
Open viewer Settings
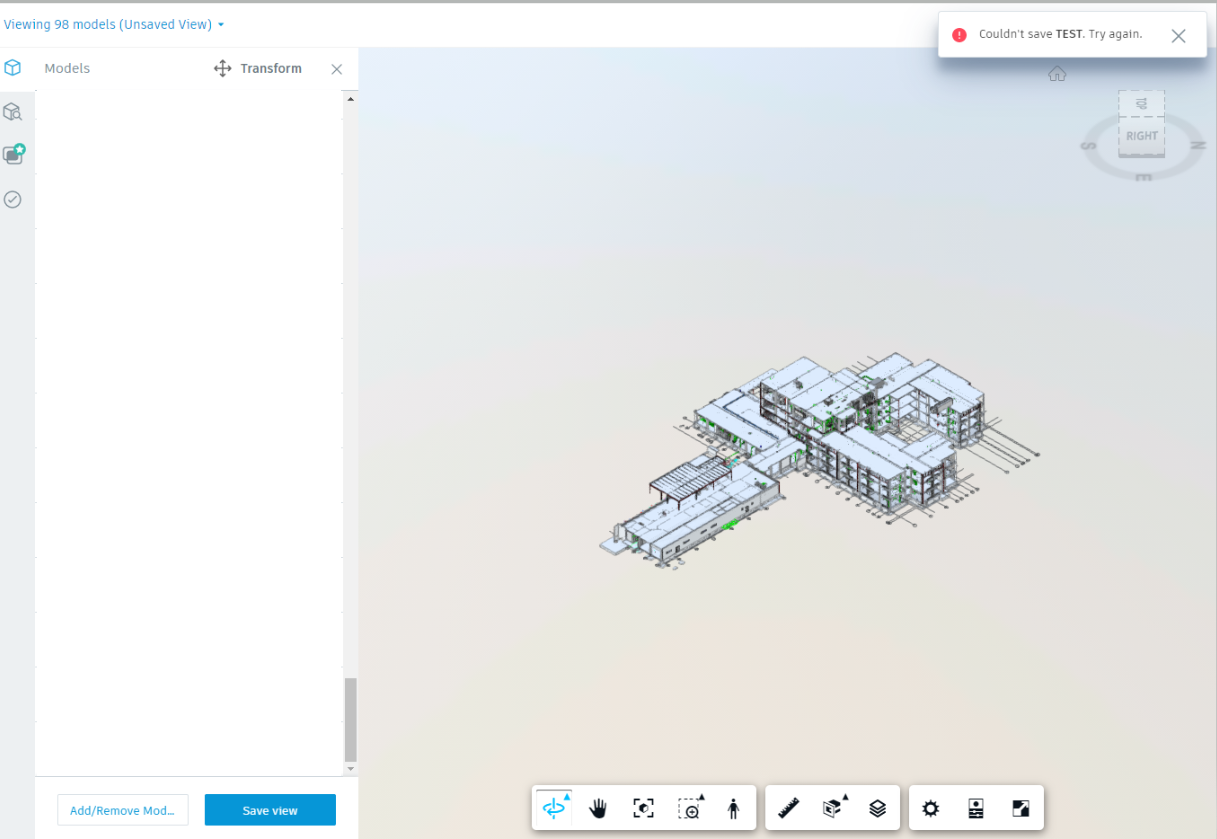930,807
